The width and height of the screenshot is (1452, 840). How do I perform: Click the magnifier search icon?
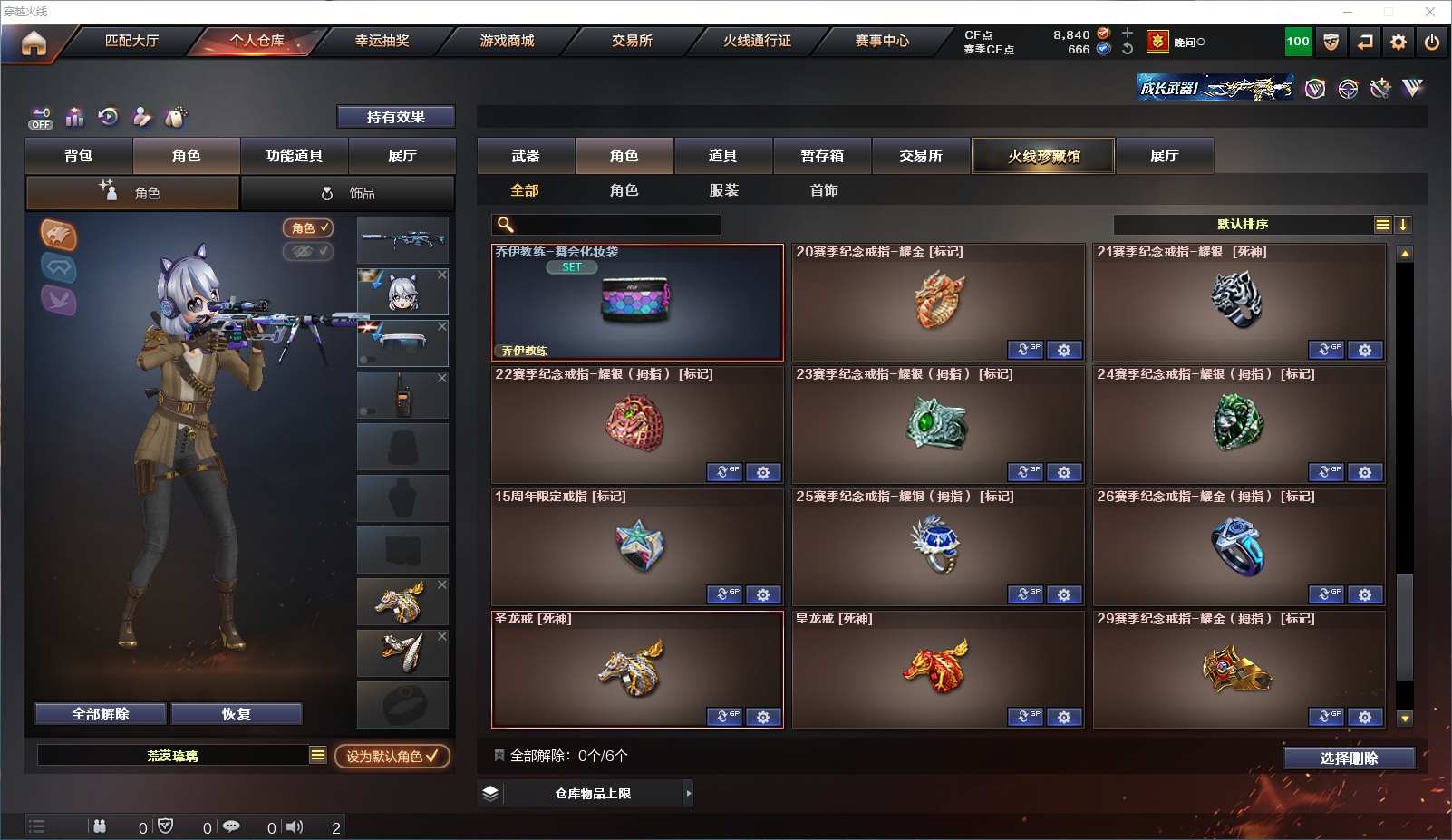pyautogui.click(x=506, y=225)
